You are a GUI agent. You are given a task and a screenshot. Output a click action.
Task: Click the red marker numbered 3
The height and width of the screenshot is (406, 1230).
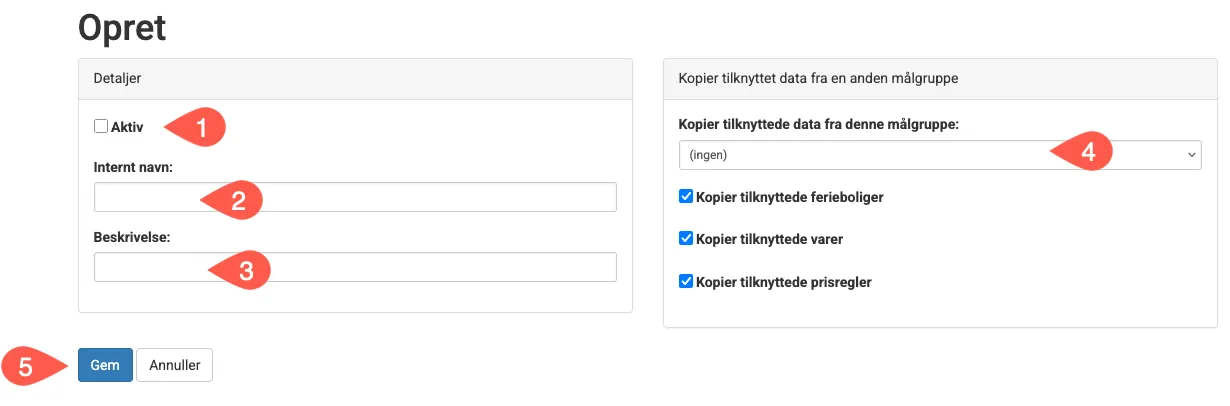coord(240,270)
